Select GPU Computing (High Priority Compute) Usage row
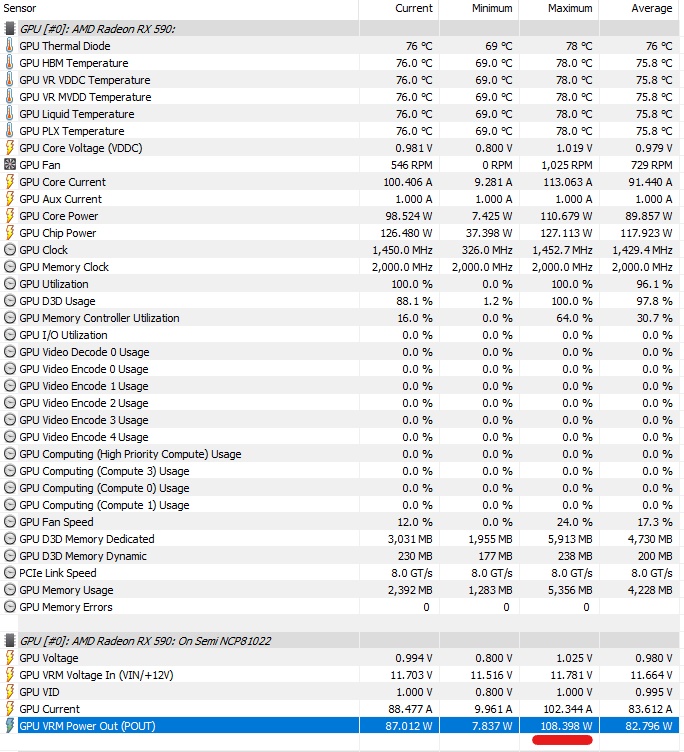Image resolution: width=684 pixels, height=752 pixels. point(342,454)
